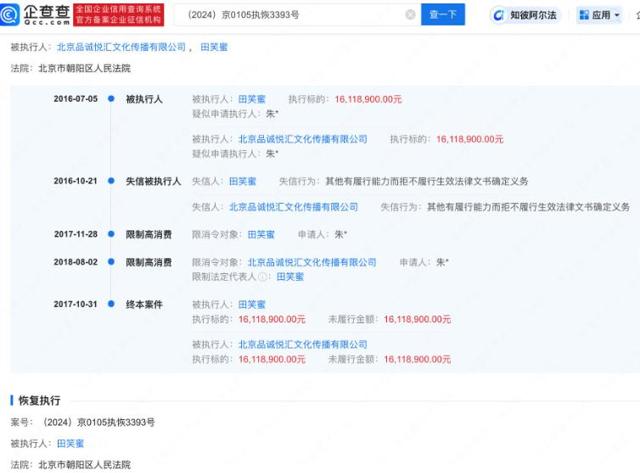Select the 2016-07-05 timeline dot
Viewport: 640px width, 473px height.
[111, 98]
